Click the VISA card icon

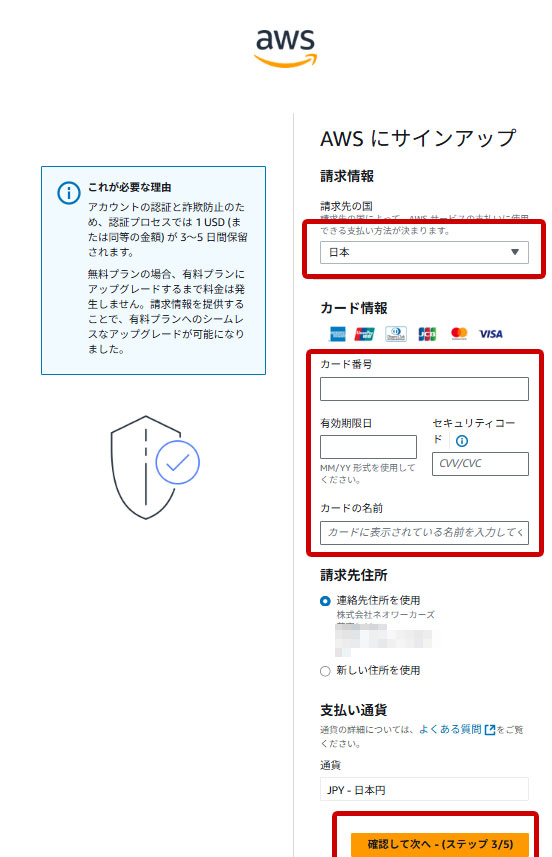491,334
